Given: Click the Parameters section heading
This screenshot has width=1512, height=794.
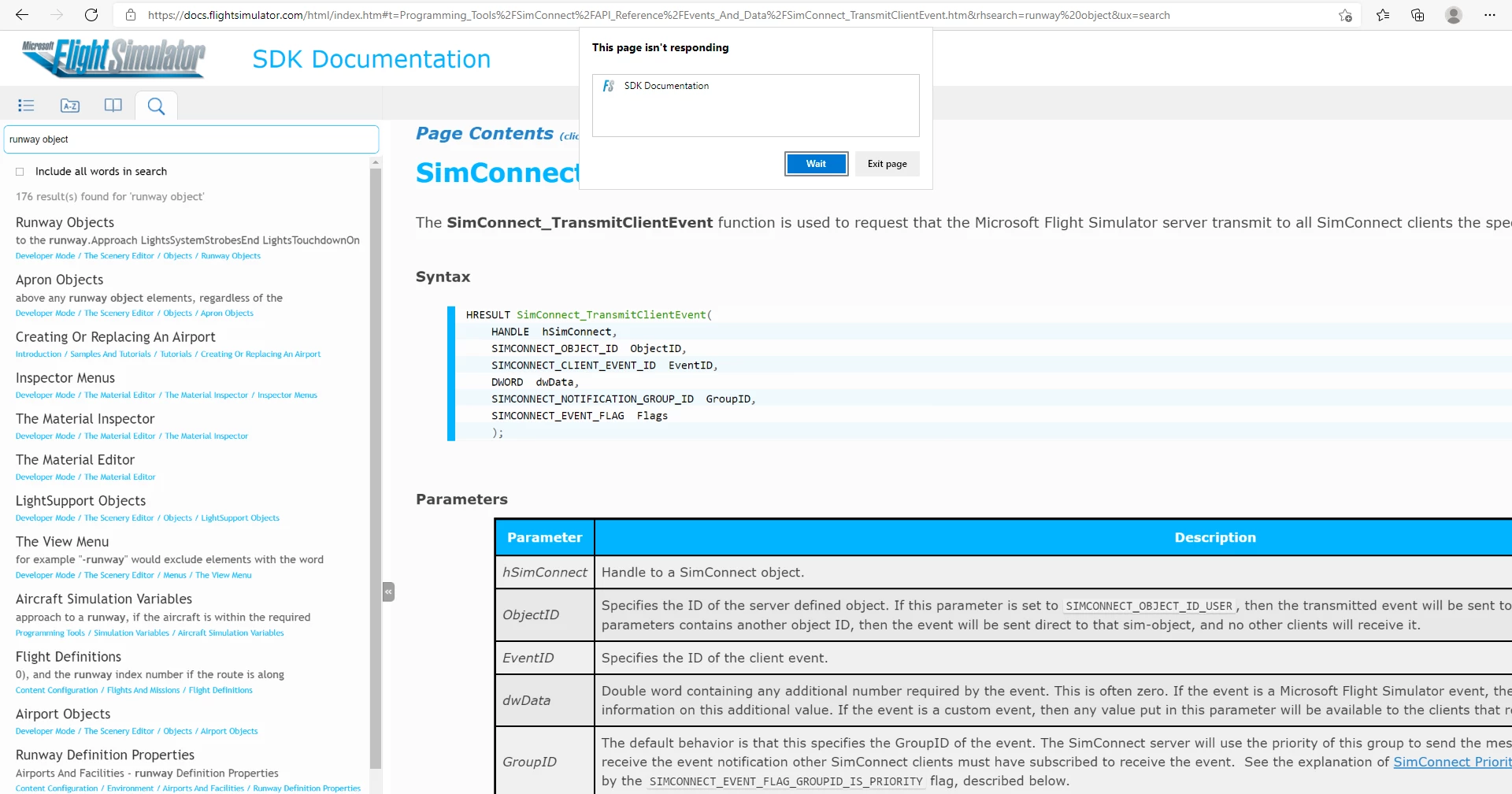Looking at the screenshot, I should 461,499.
